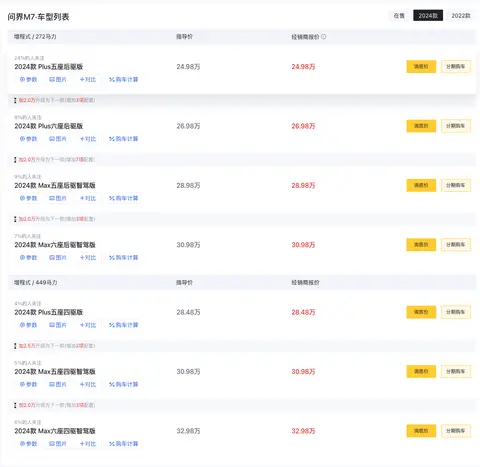
Task: Click 分期购车 for Max六座四驱智驾版
Action: point(456,431)
